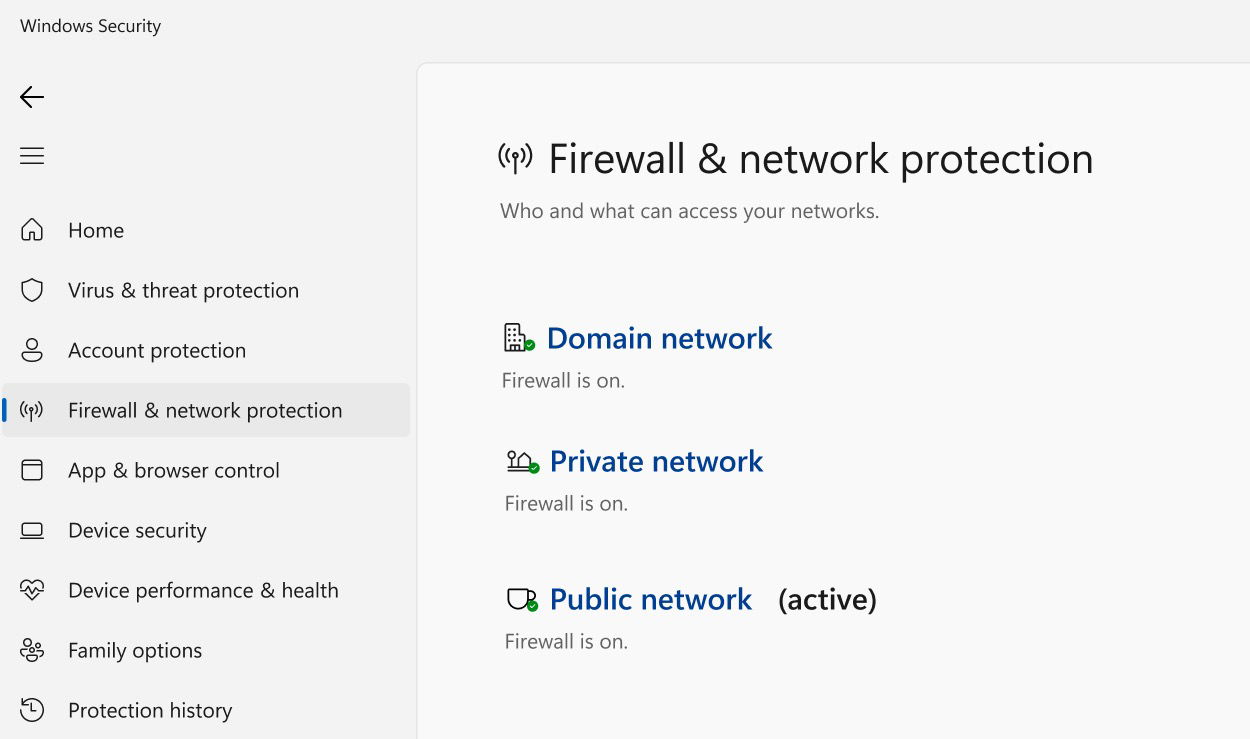1250x739 pixels.
Task: Select the Protection history clock icon
Action: (x=32, y=710)
